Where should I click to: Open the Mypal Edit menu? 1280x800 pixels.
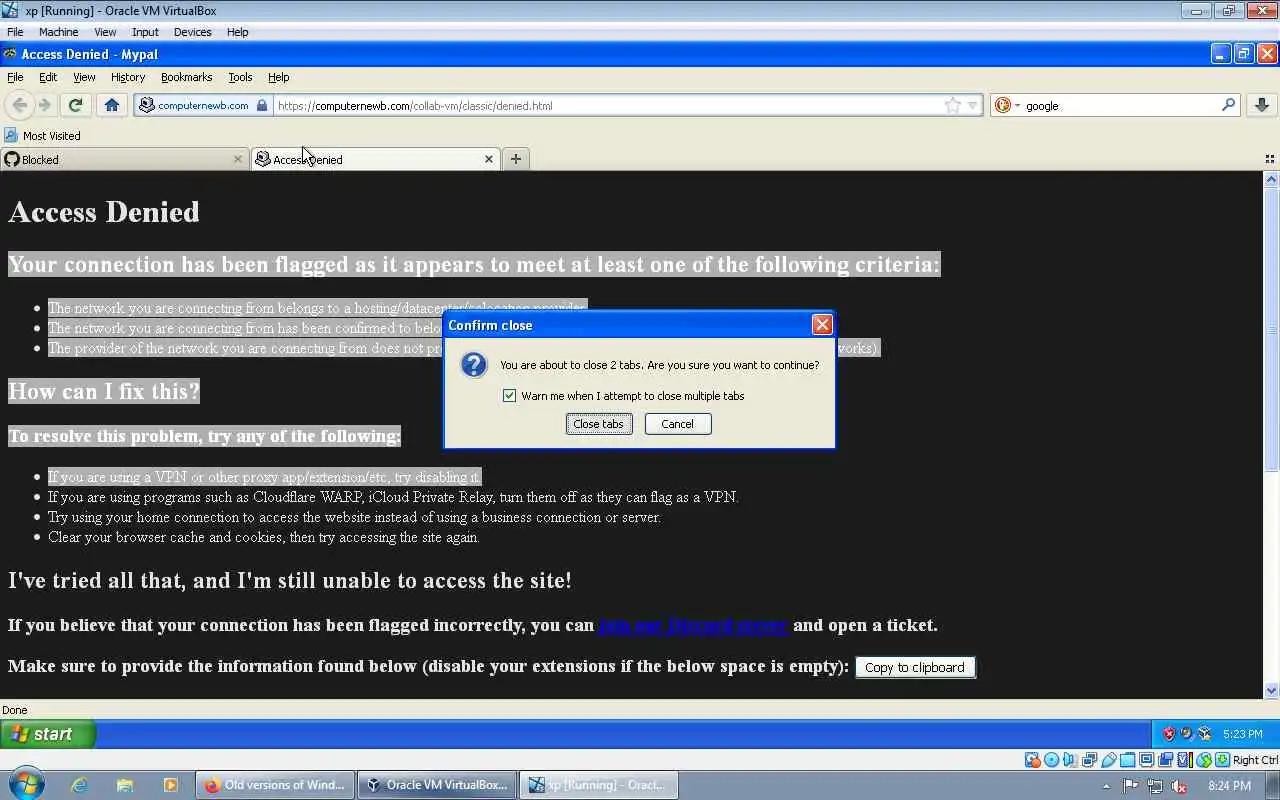[48, 77]
